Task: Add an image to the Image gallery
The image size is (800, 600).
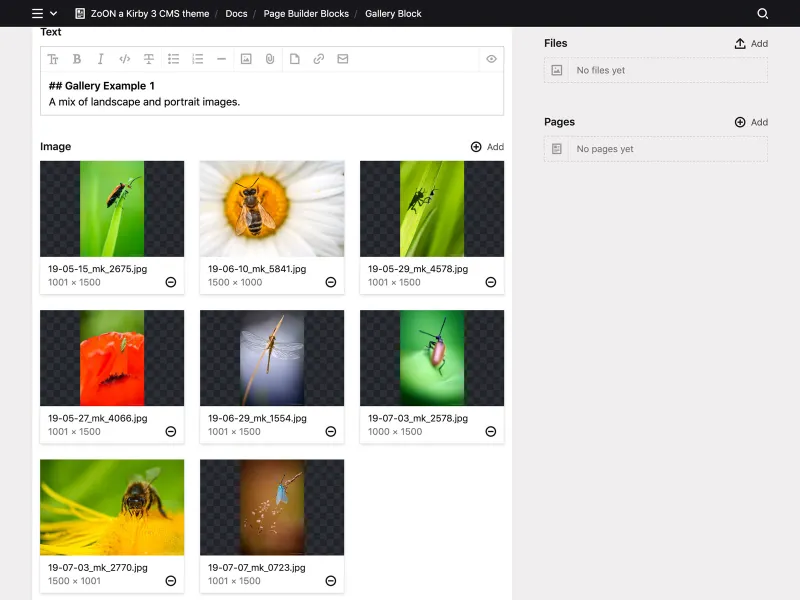Action: click(x=488, y=146)
